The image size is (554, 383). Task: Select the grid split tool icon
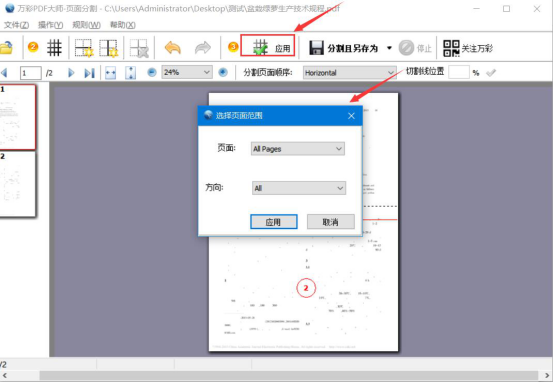pos(54,47)
